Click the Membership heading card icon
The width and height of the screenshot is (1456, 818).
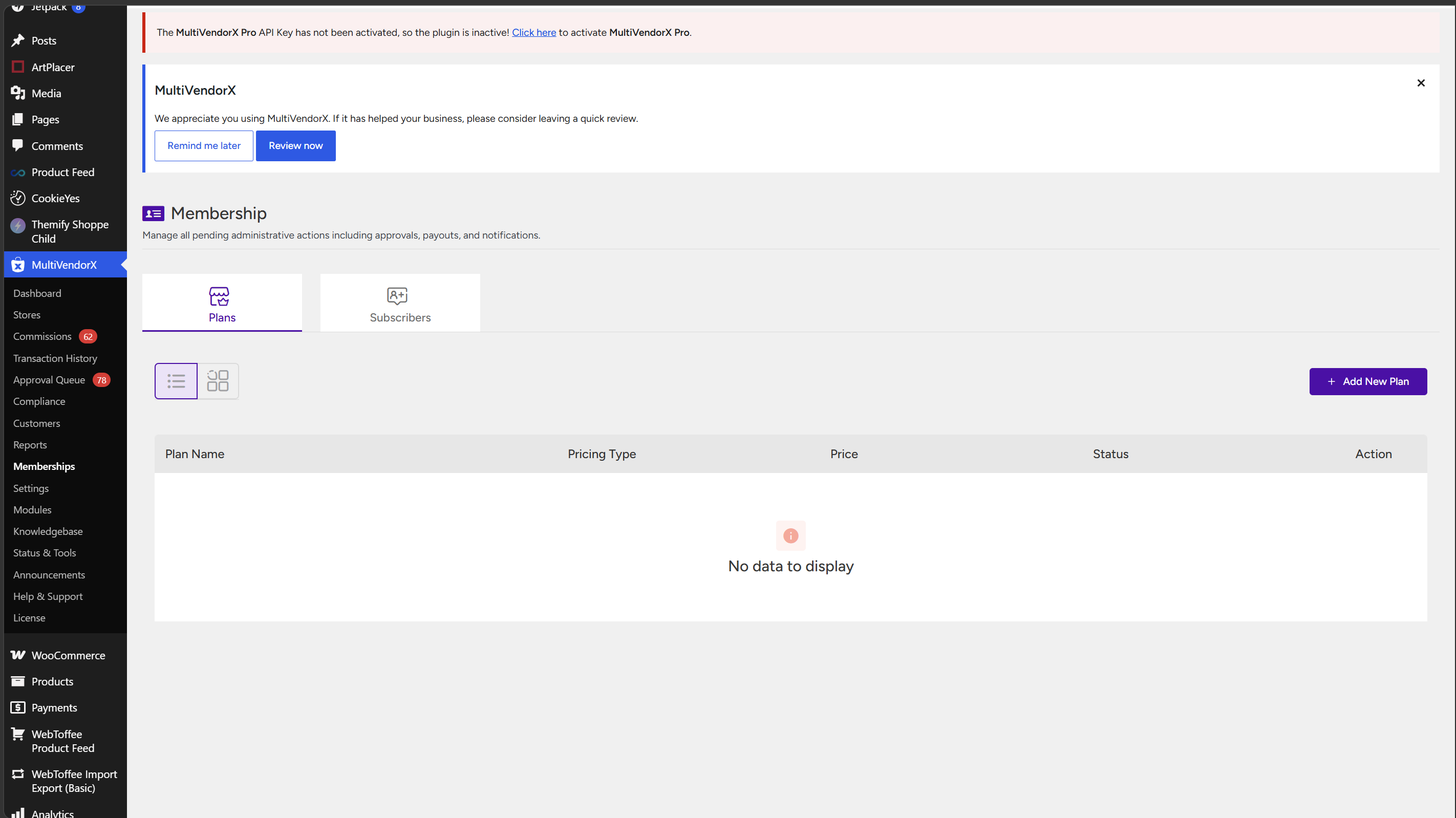(x=153, y=213)
